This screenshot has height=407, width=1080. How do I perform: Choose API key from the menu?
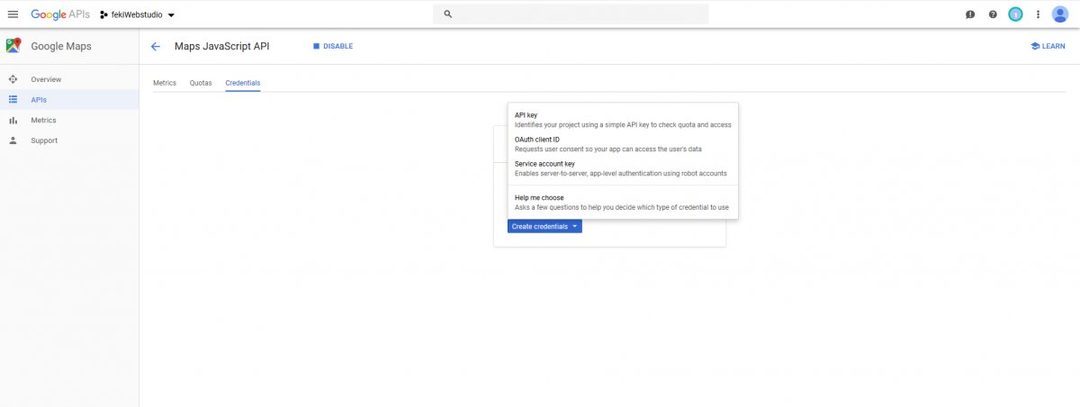click(x=623, y=120)
